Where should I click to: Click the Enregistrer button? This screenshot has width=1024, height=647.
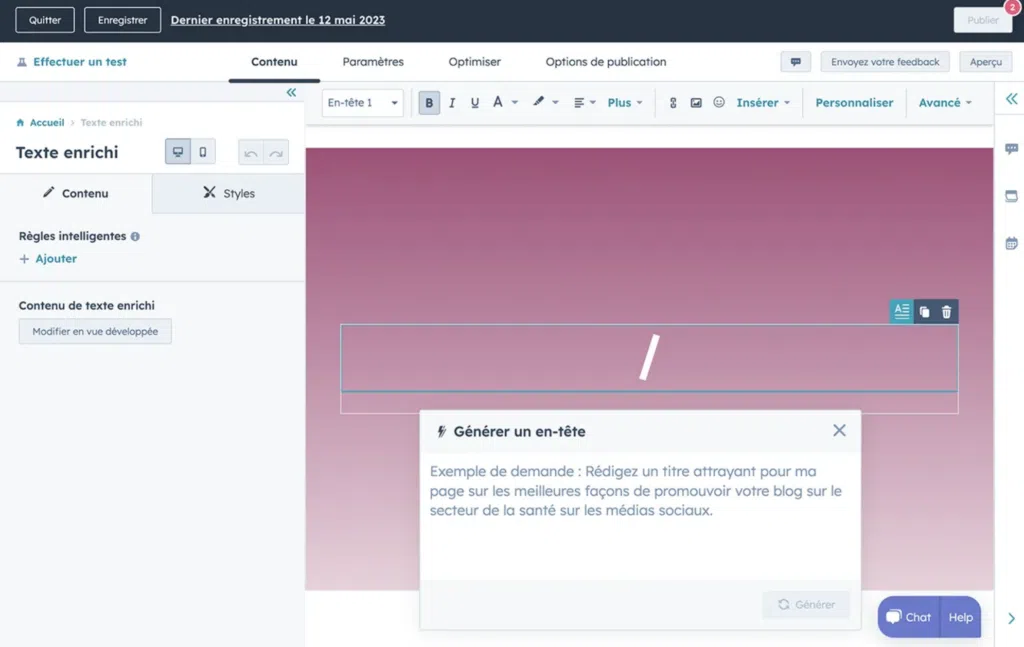pos(122,19)
